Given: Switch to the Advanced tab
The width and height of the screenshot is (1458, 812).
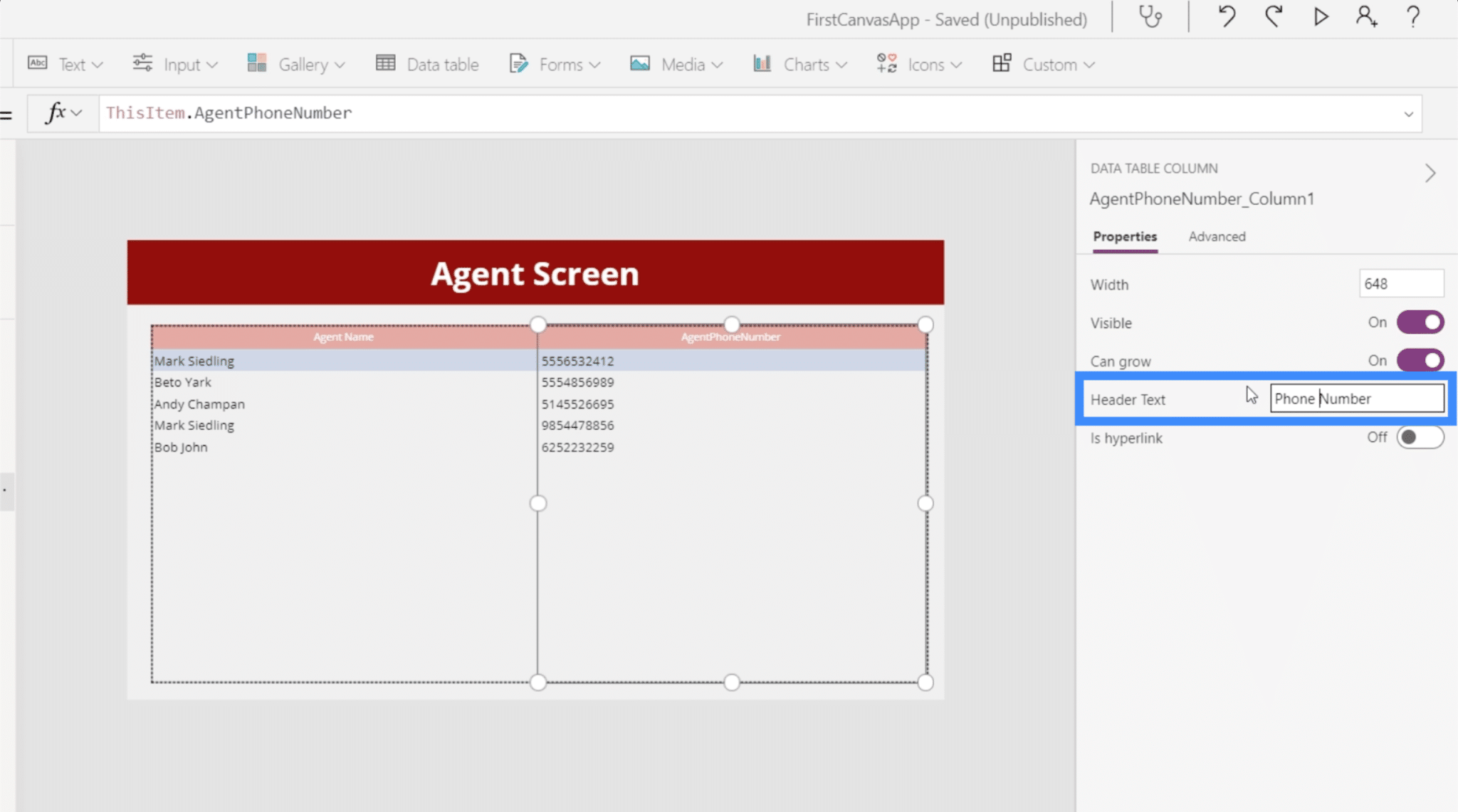Looking at the screenshot, I should click(x=1217, y=236).
